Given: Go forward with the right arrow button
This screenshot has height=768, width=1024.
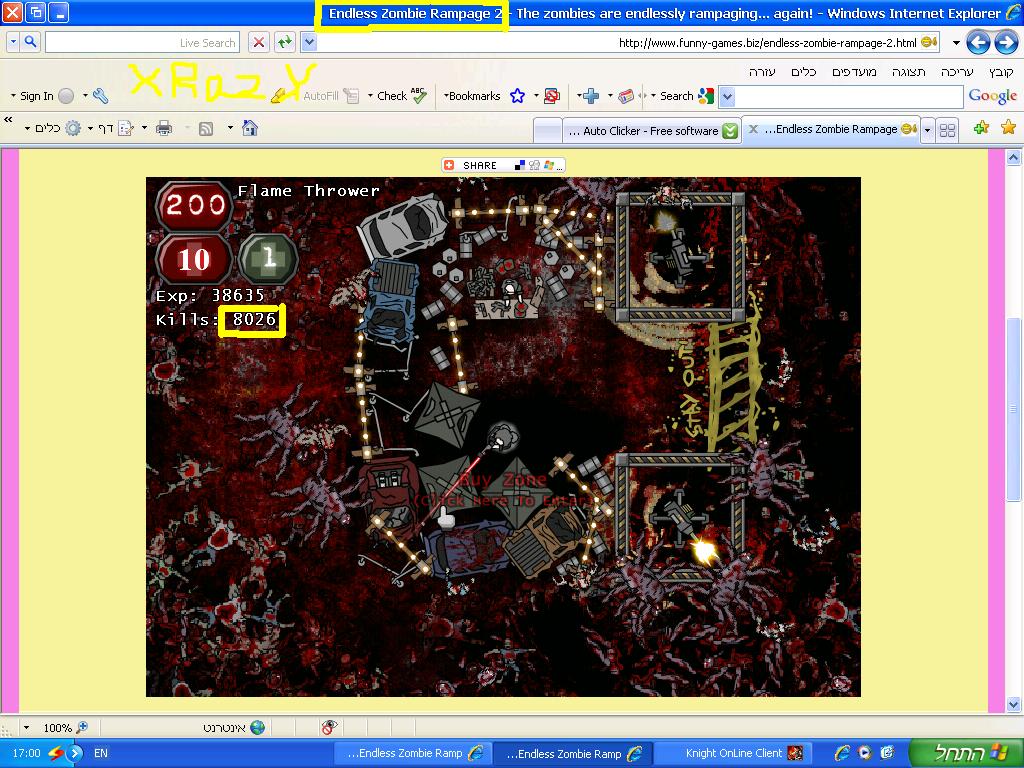Looking at the screenshot, I should [x=1006, y=43].
